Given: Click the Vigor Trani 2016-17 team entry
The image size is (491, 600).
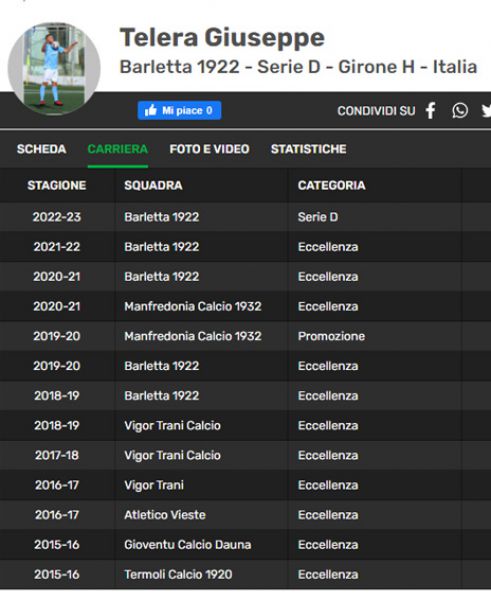Looking at the screenshot, I should point(154,485).
